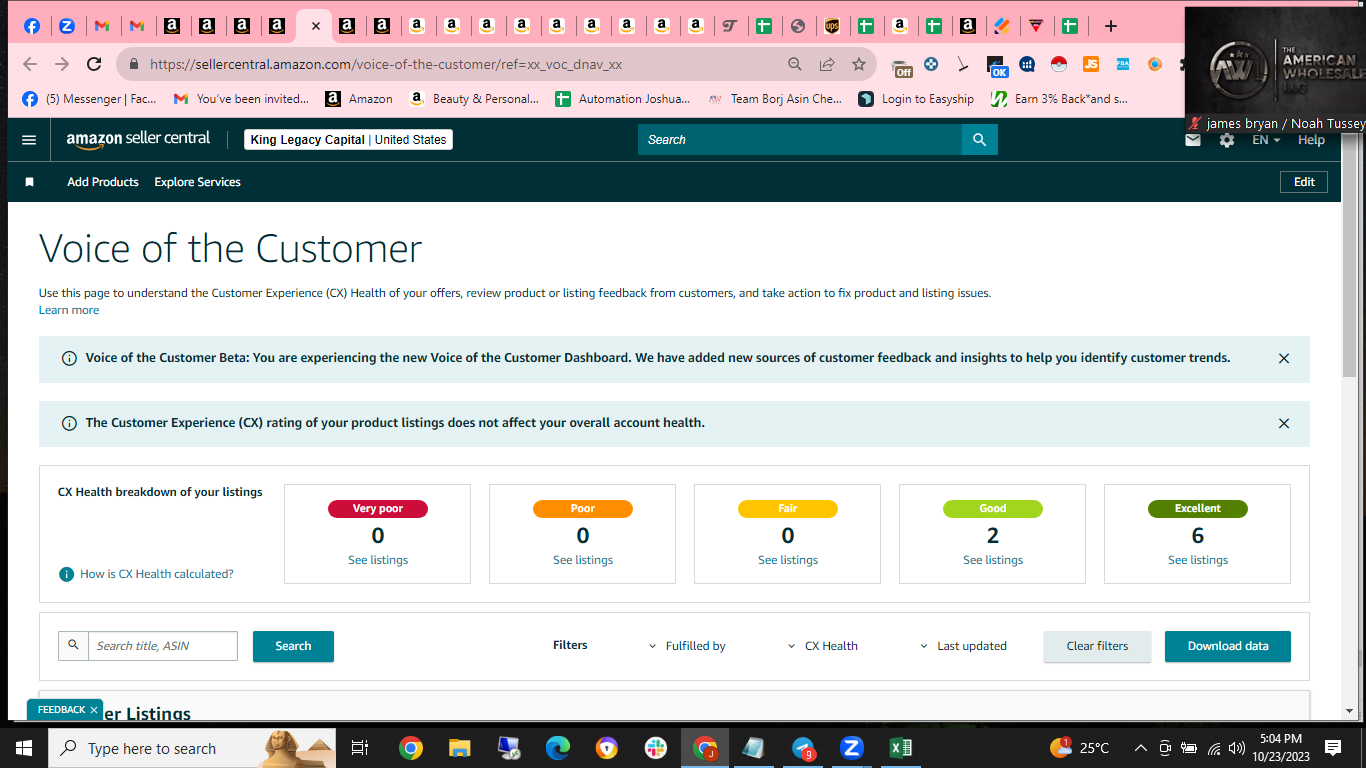Switch to the Zoom browser tab
The height and width of the screenshot is (768, 1366).
click(67, 26)
